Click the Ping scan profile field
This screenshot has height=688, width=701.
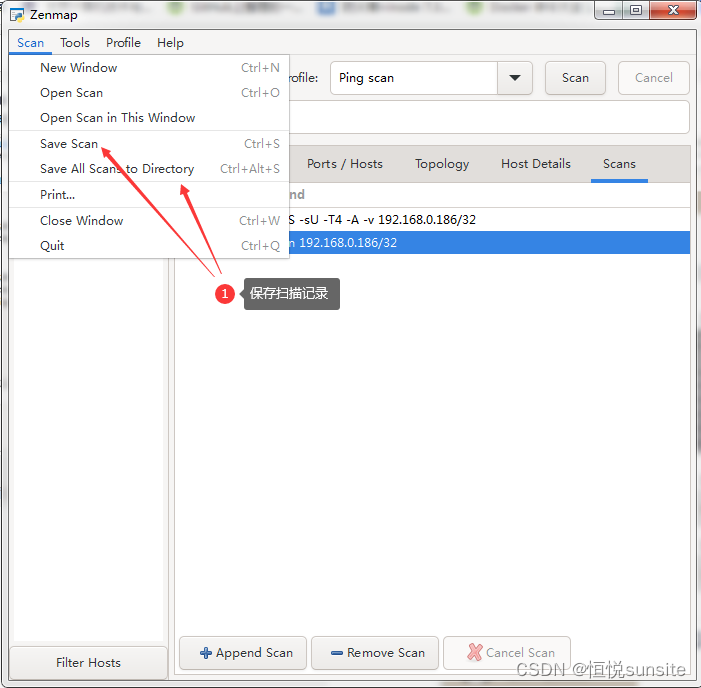pyautogui.click(x=414, y=78)
